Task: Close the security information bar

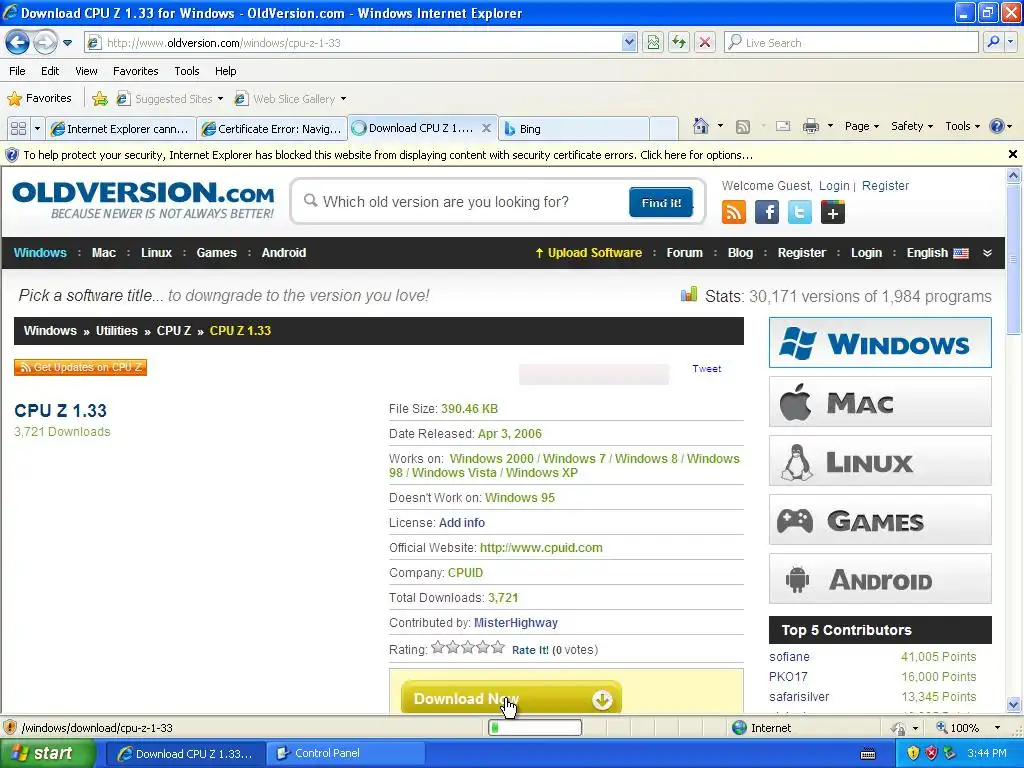Action: coord(1012,154)
